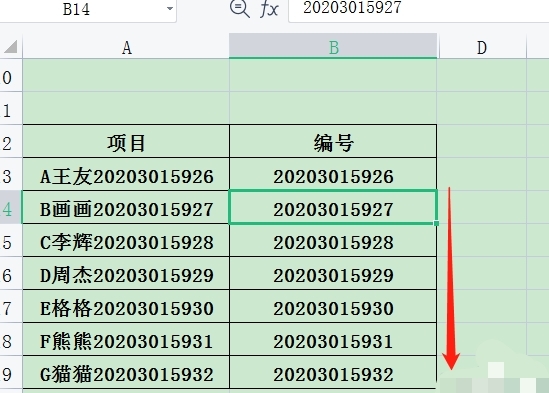Select cell C李辉20203015928
The width and height of the screenshot is (549, 393).
pos(126,241)
